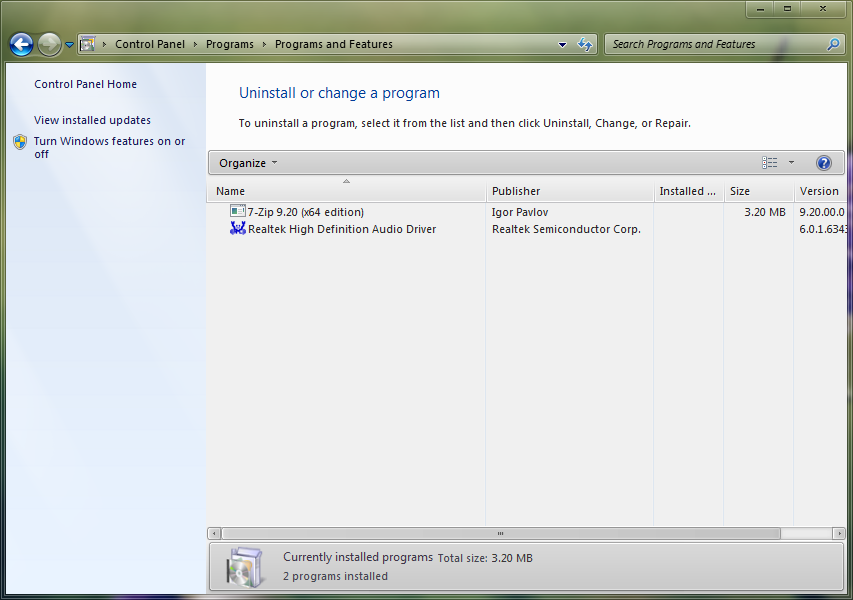Sort by the Publisher column header
The width and height of the screenshot is (853, 600).
(570, 191)
